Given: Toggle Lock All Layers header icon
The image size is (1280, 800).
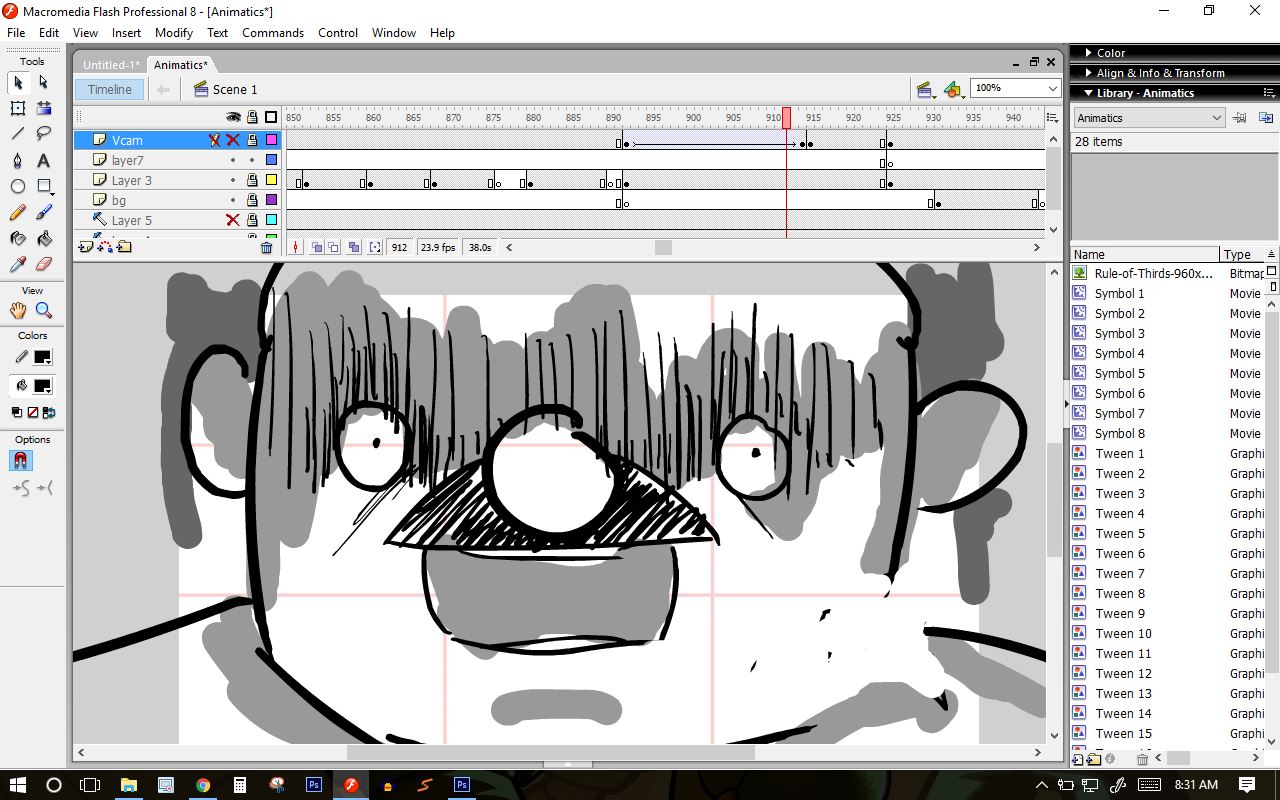Looking at the screenshot, I should tap(252, 117).
